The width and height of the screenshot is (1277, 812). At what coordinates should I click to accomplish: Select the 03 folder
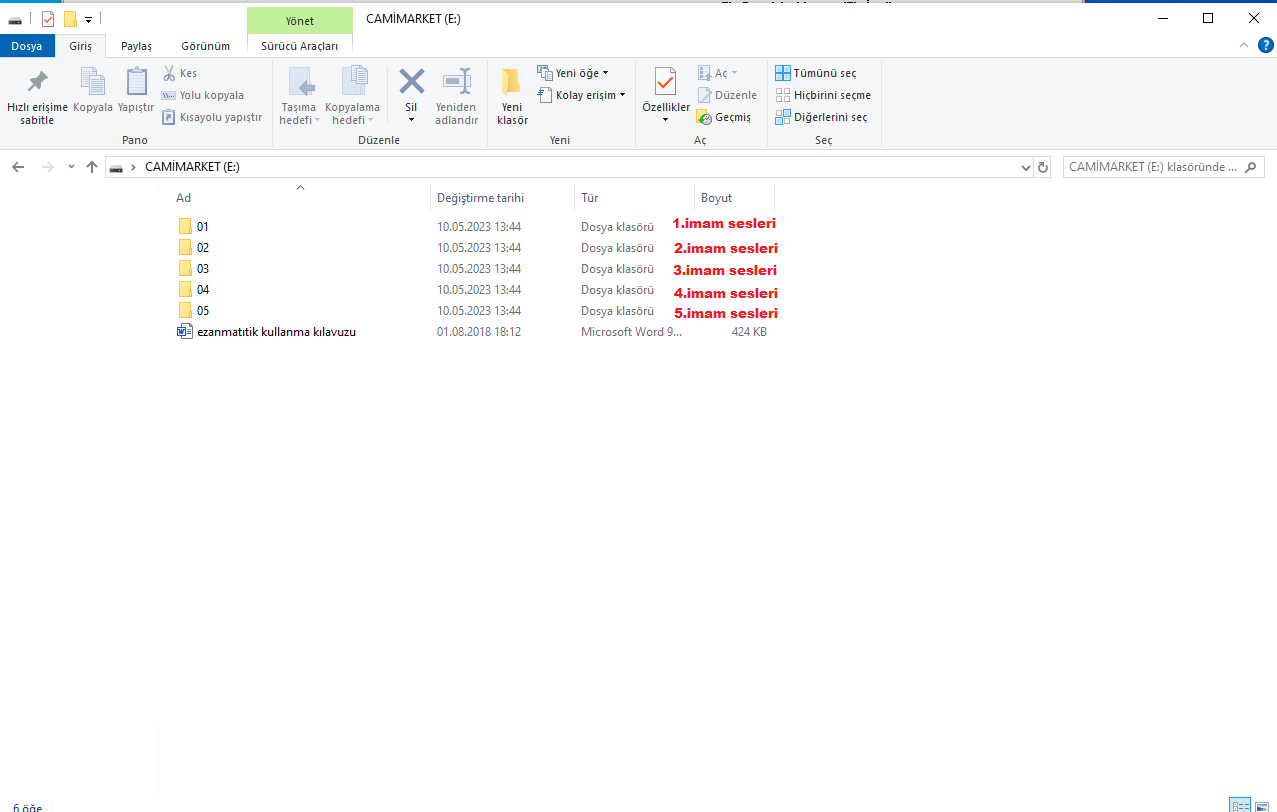203,269
